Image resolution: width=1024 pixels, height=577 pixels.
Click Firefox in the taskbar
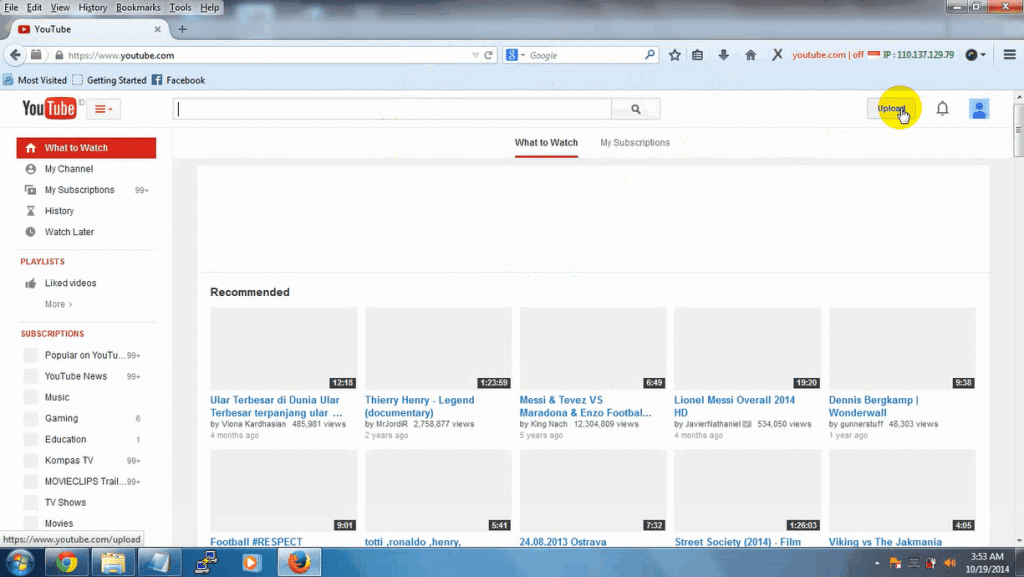point(299,563)
